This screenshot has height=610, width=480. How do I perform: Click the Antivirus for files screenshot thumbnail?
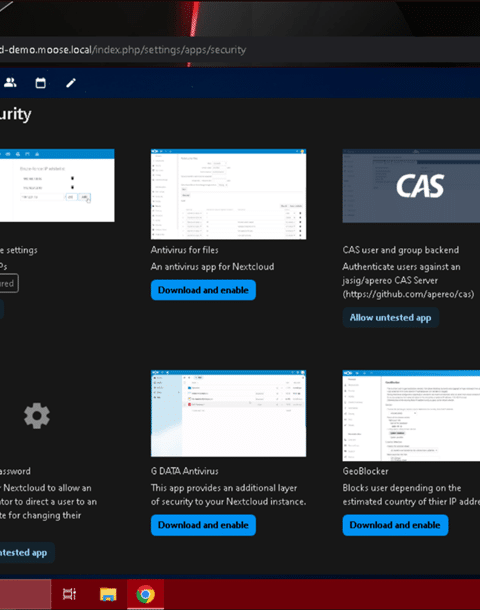pyautogui.click(x=228, y=194)
